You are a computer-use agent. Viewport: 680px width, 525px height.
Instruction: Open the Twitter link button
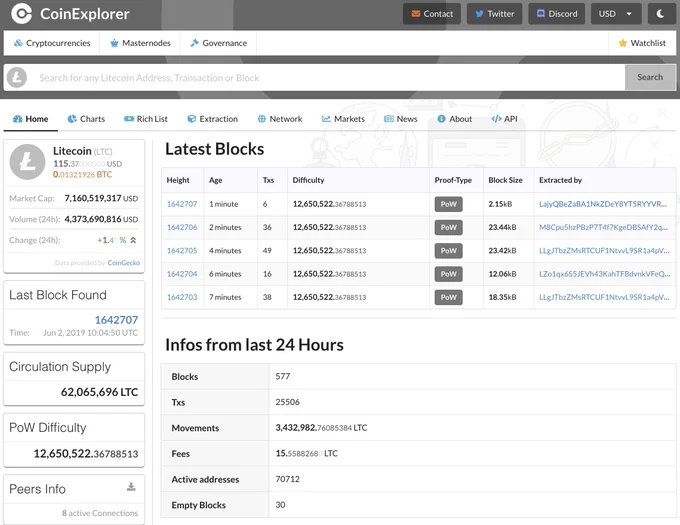coord(494,14)
